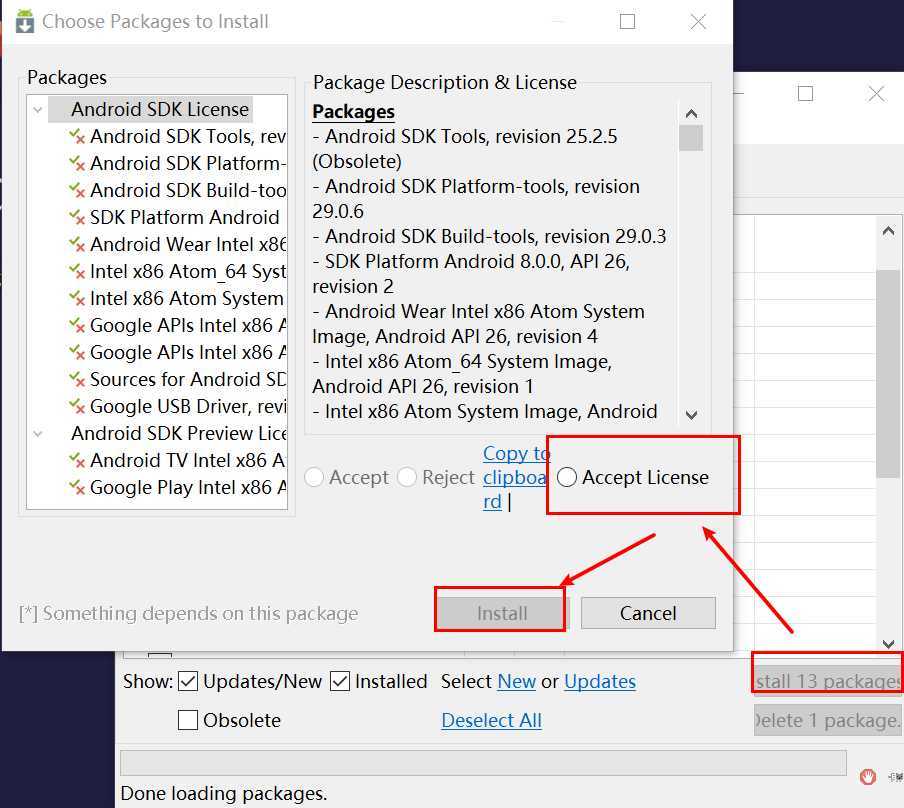
Task: Select Android SDK Preview Lice tree node
Action: coord(178,434)
